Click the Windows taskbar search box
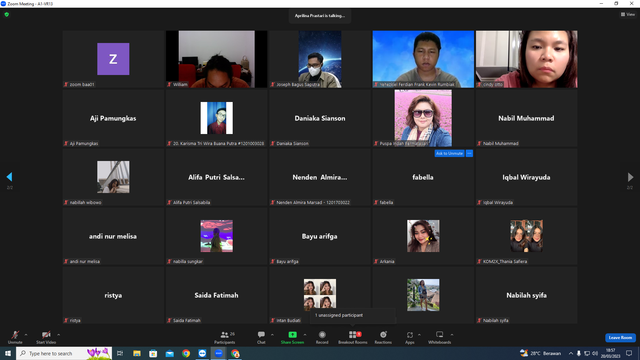 (x=64, y=353)
